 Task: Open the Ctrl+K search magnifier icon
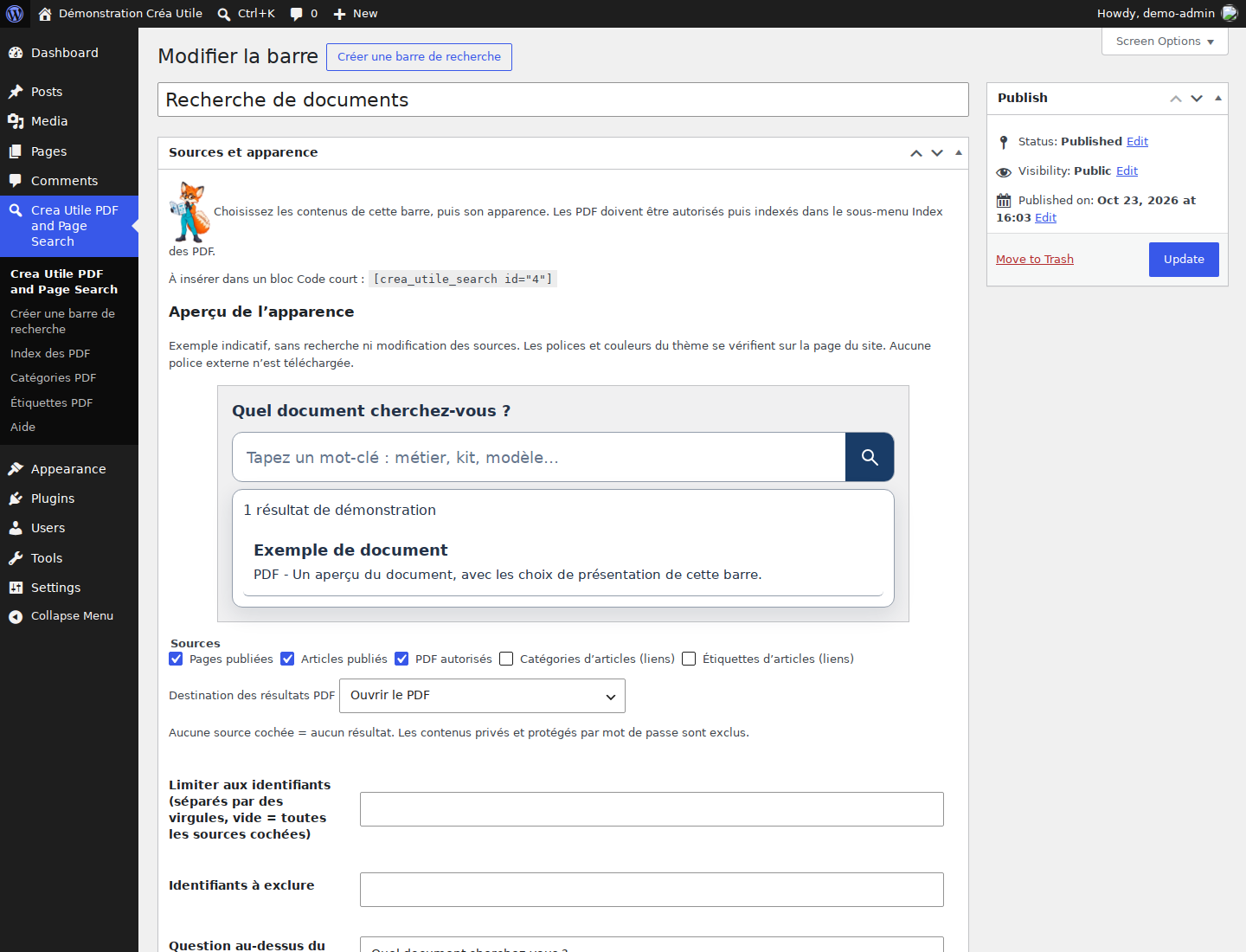tap(224, 14)
